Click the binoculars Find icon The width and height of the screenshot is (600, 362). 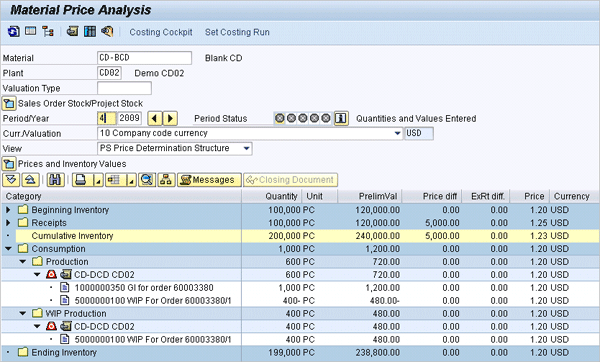coord(55,179)
